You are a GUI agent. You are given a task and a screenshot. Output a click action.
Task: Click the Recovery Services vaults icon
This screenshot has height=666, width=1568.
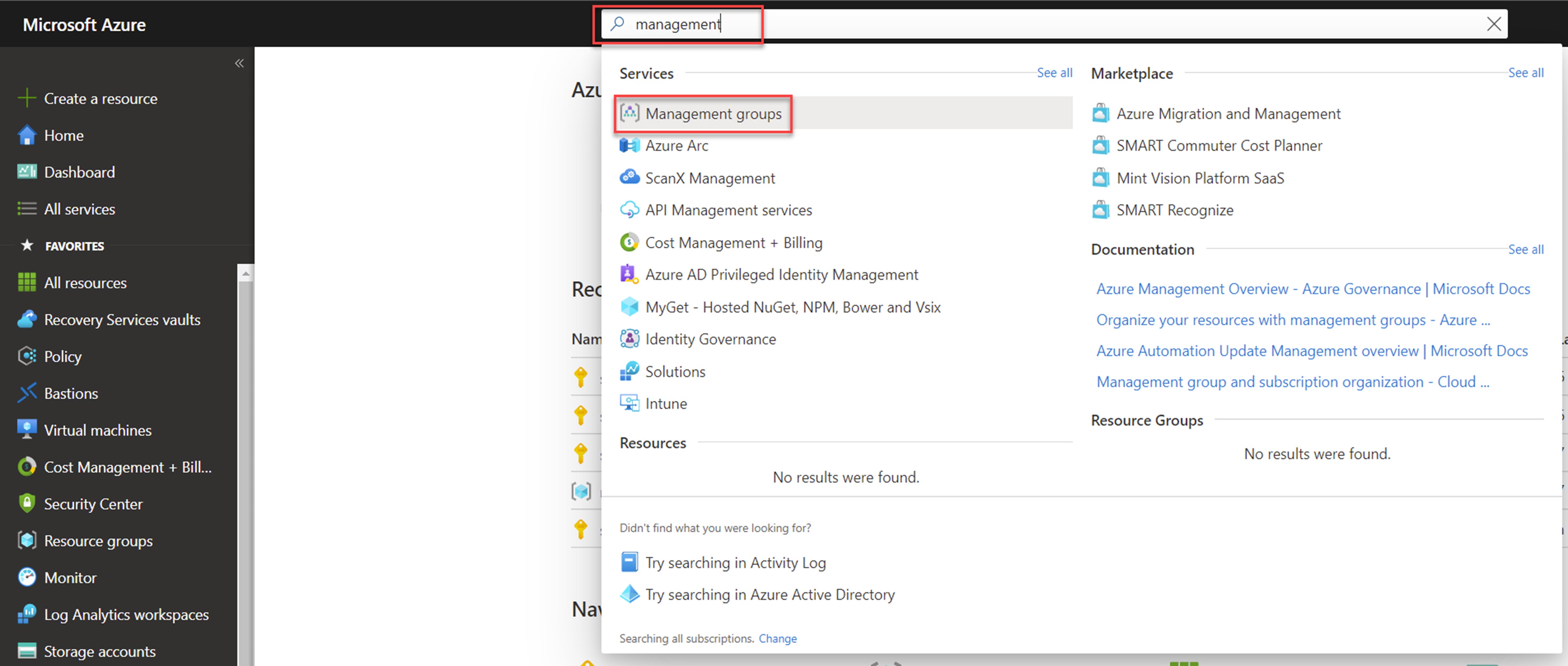[x=27, y=319]
